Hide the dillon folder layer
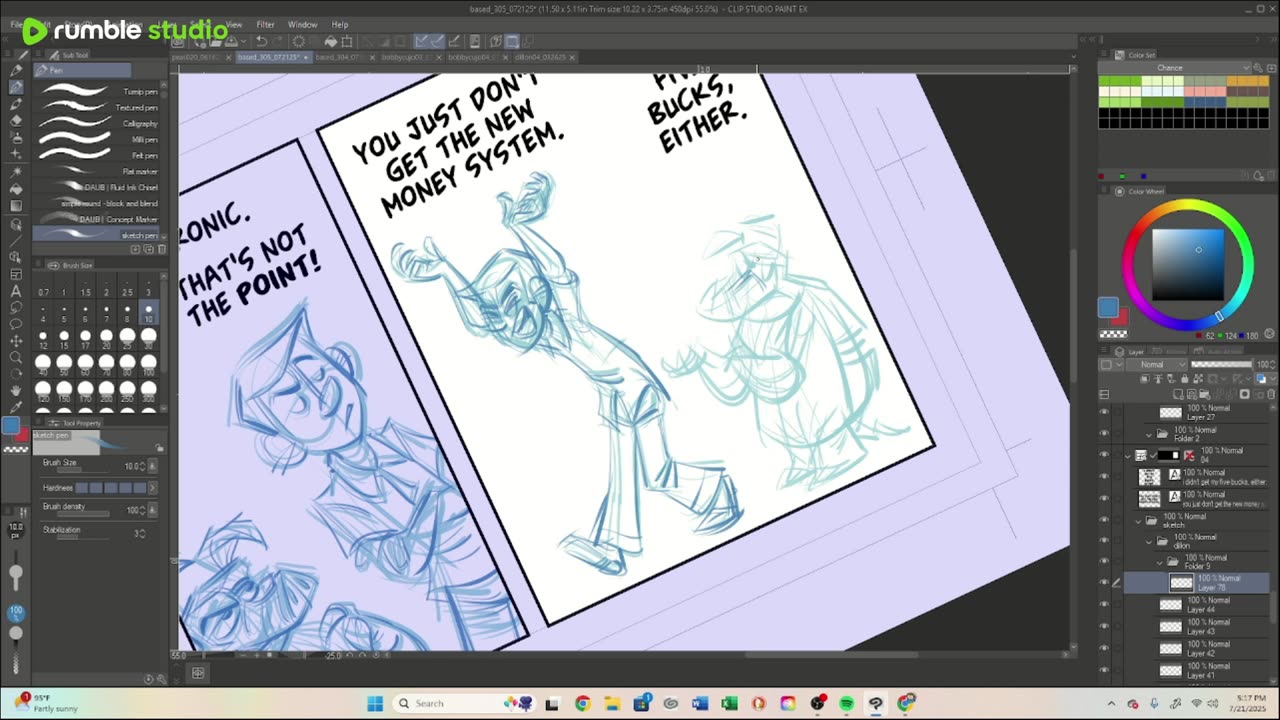1280x720 pixels. pyautogui.click(x=1104, y=541)
